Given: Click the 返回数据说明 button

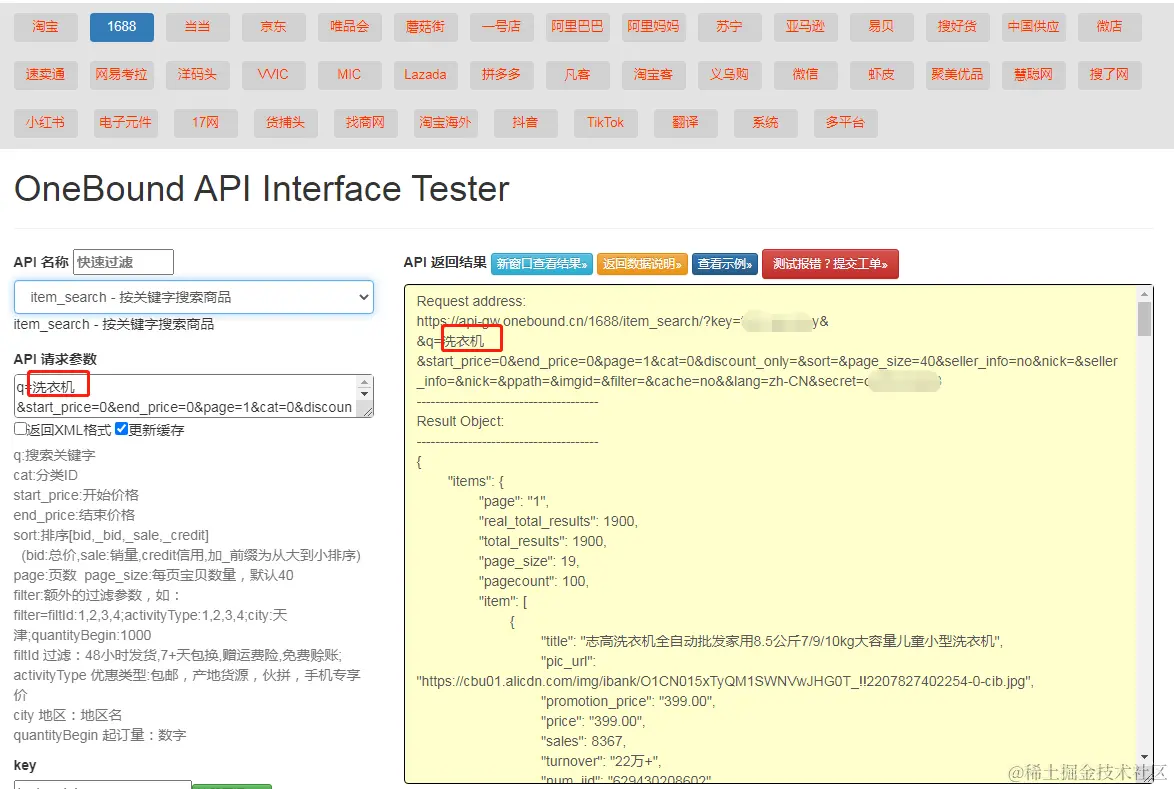Looking at the screenshot, I should tap(642, 263).
